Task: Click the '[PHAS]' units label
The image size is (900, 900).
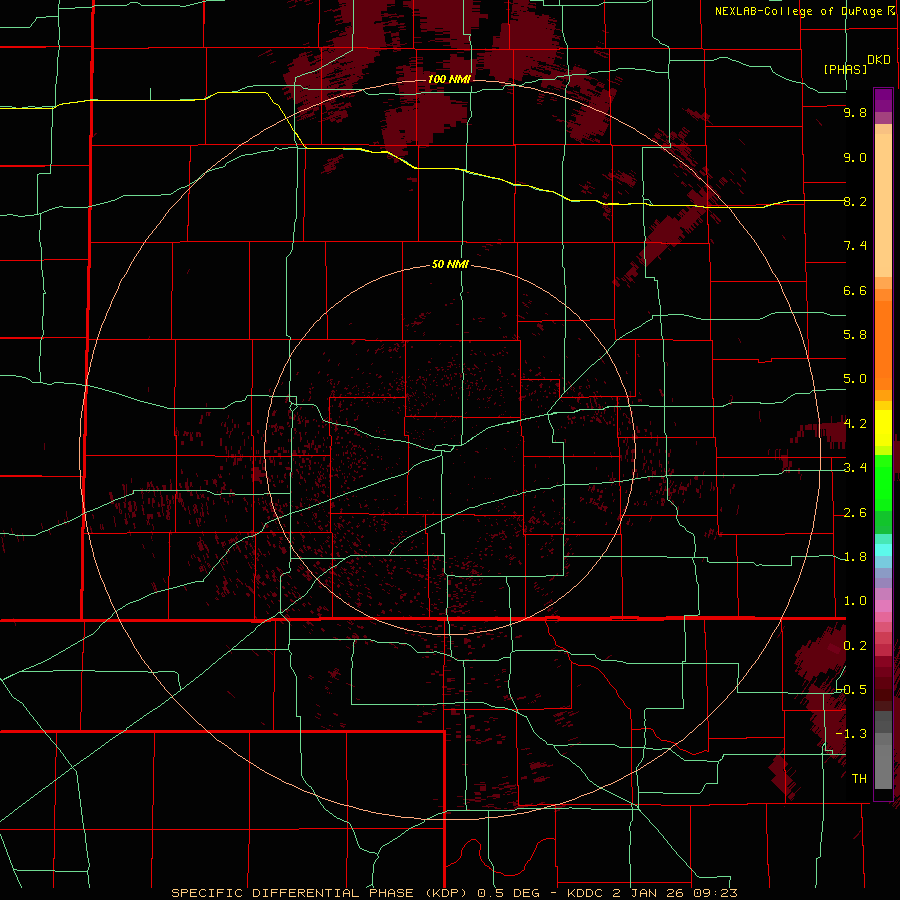Action: click(845, 69)
